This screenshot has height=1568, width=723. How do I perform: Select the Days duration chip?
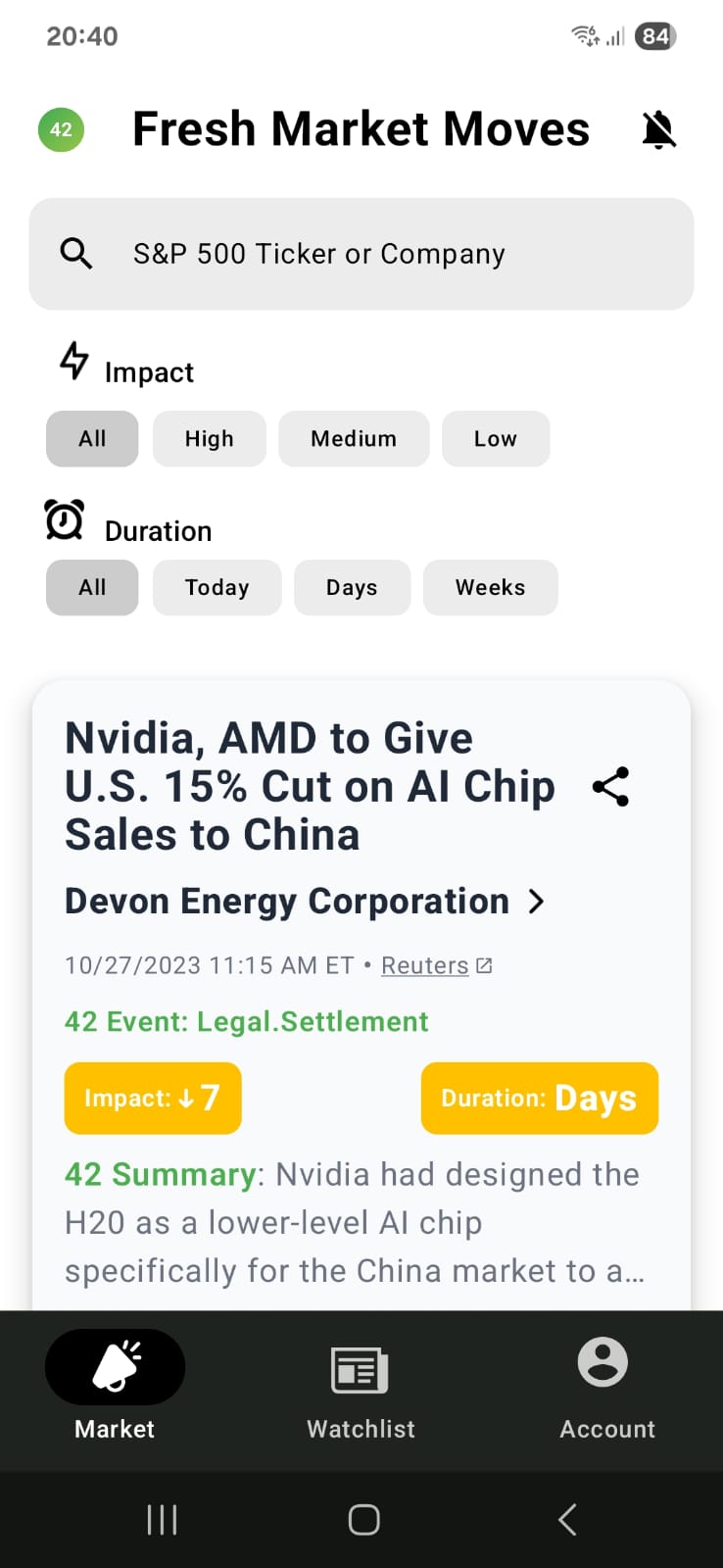[352, 588]
